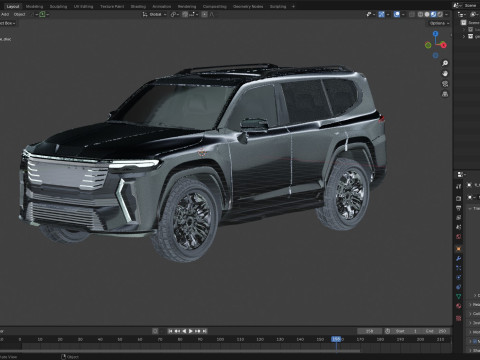Select rendered viewport shading
Screen dimensions: 480x360
[x=440, y=14]
